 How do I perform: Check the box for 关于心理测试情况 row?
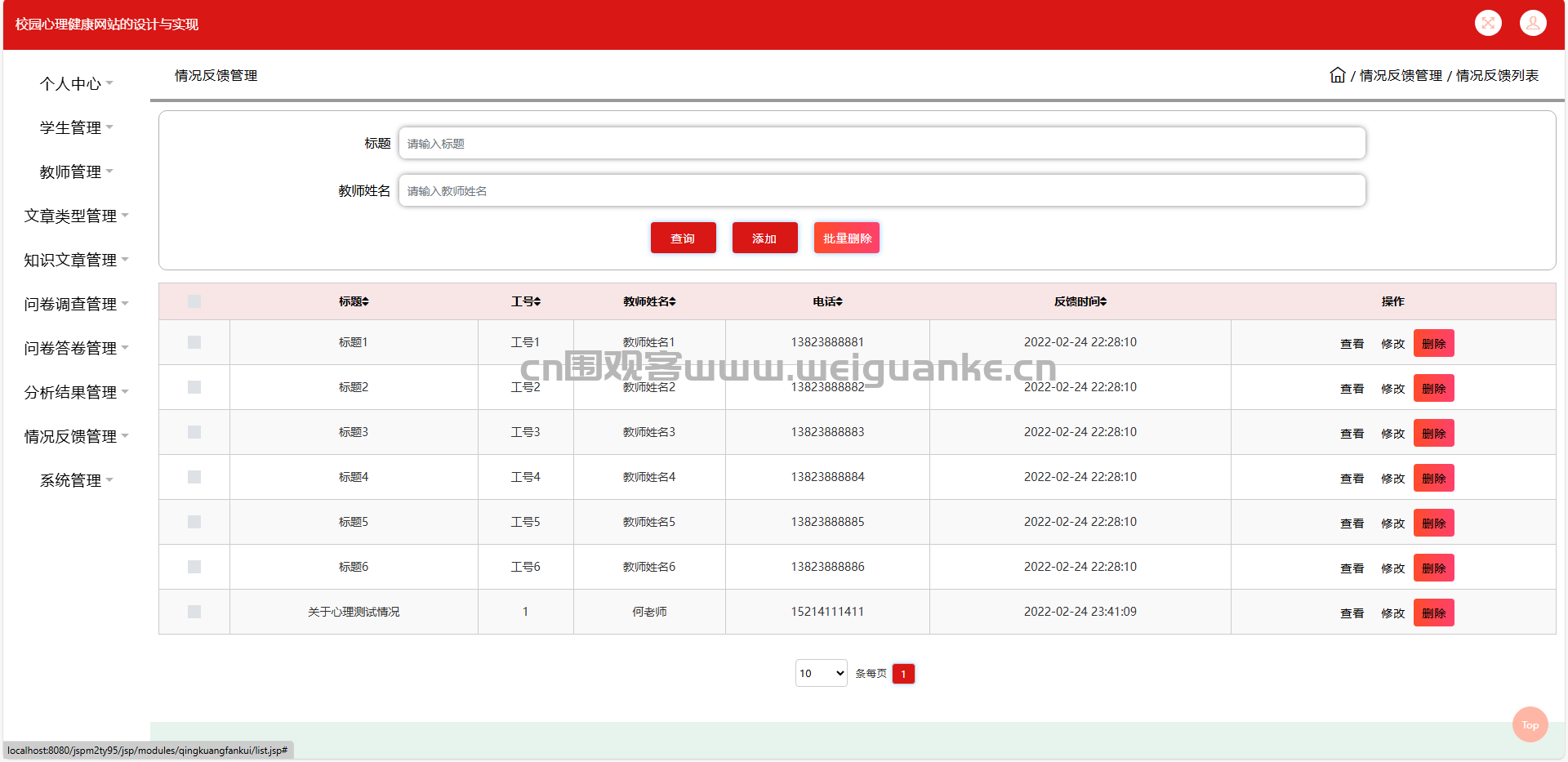[x=194, y=612]
